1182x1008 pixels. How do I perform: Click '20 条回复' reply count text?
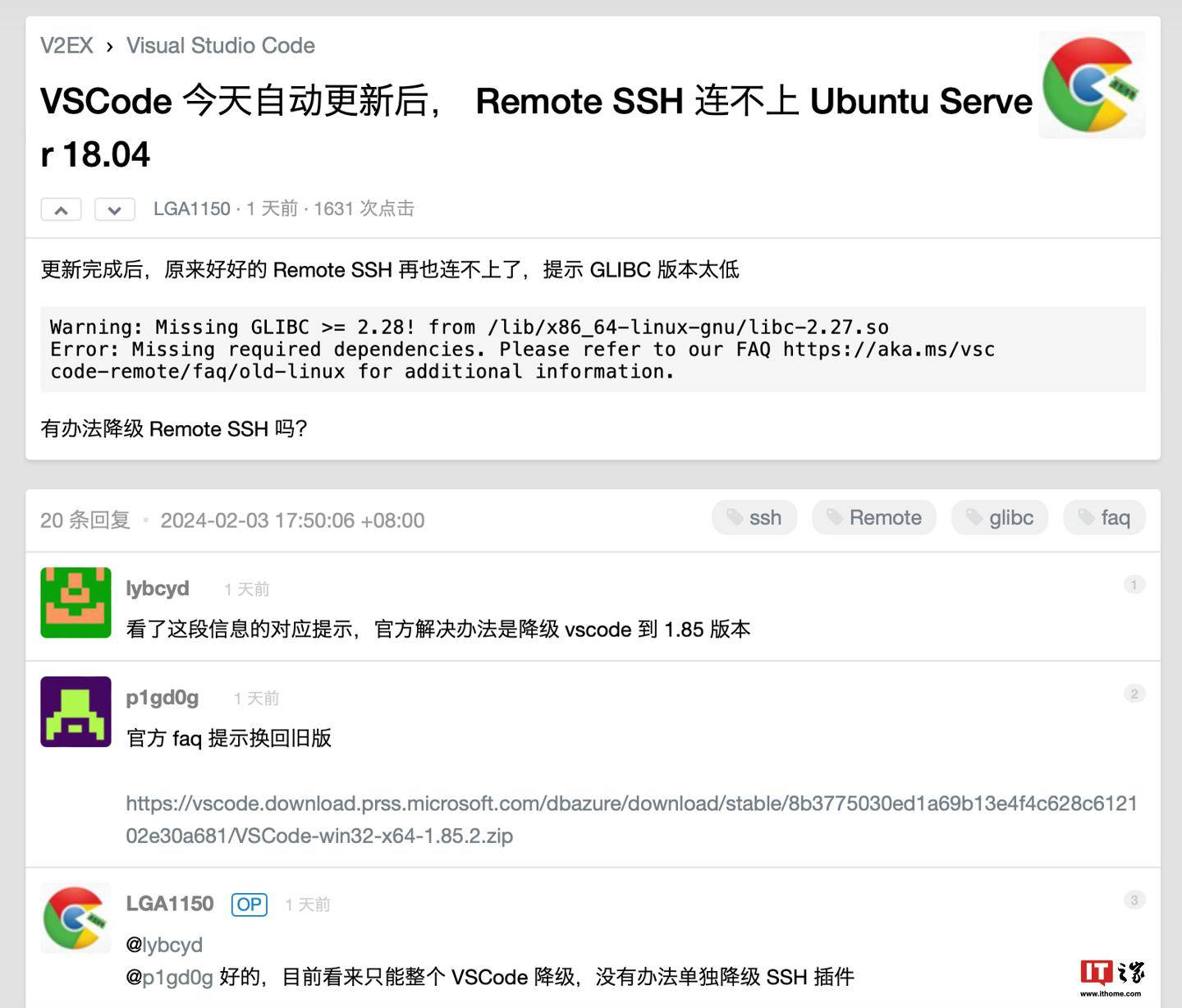point(85,520)
